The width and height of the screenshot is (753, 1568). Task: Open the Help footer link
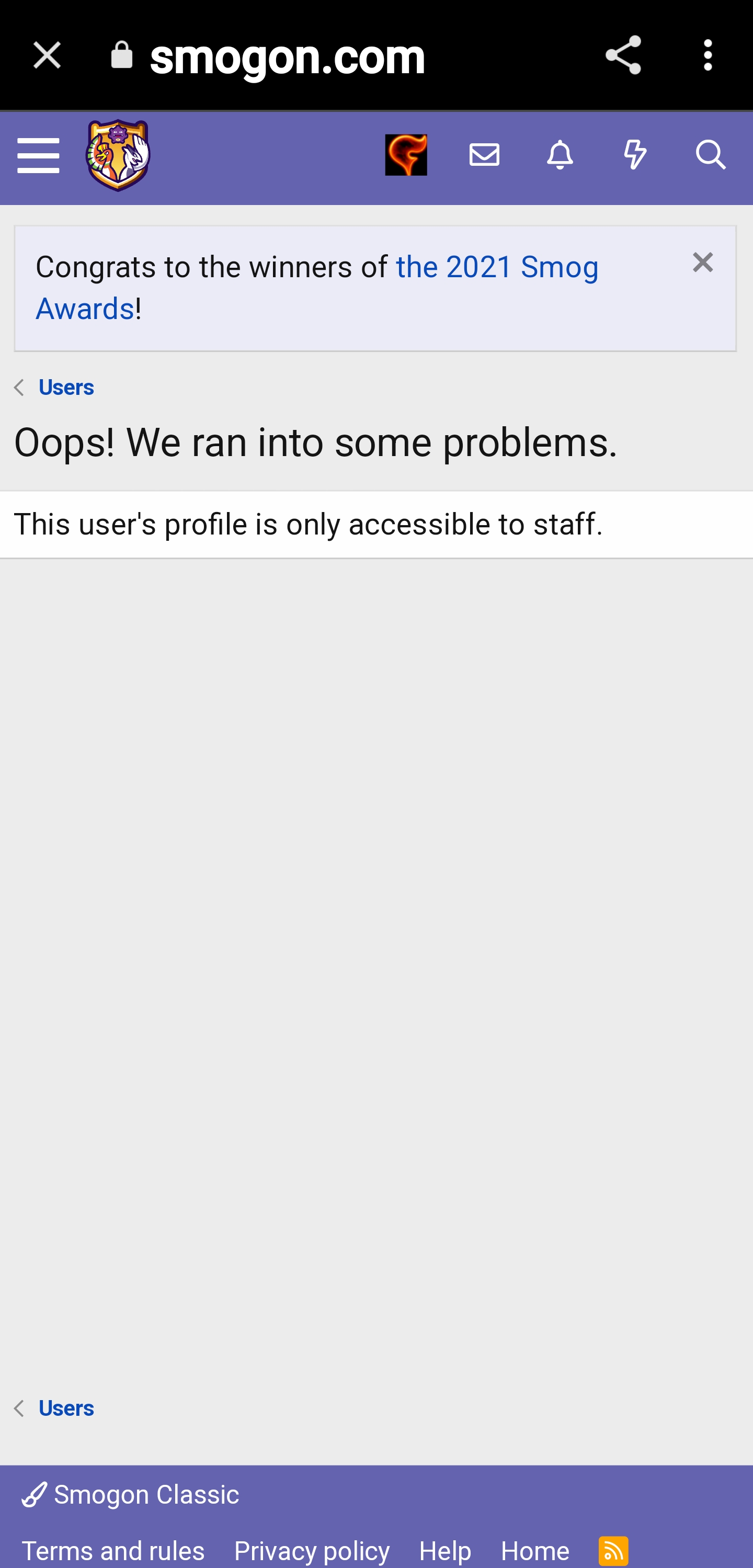coord(445,1550)
